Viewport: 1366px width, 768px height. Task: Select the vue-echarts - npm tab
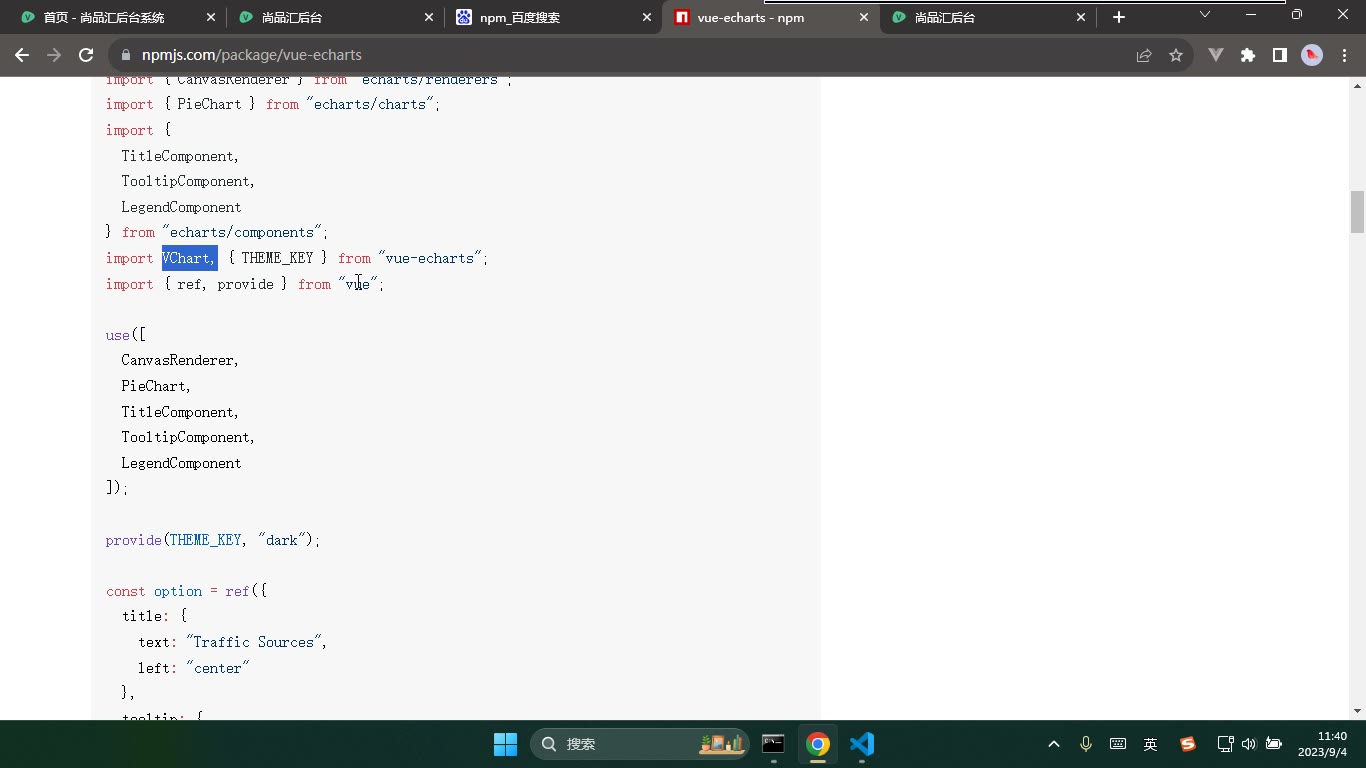(x=770, y=17)
